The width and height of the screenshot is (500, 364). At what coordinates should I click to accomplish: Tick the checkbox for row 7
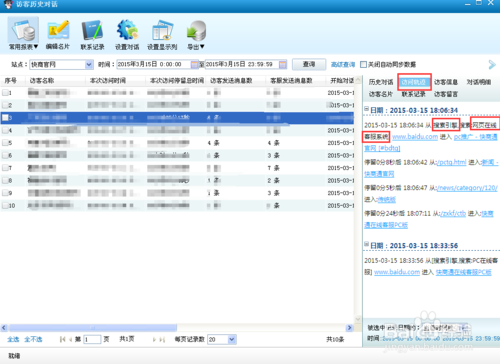pyautogui.click(x=5, y=168)
